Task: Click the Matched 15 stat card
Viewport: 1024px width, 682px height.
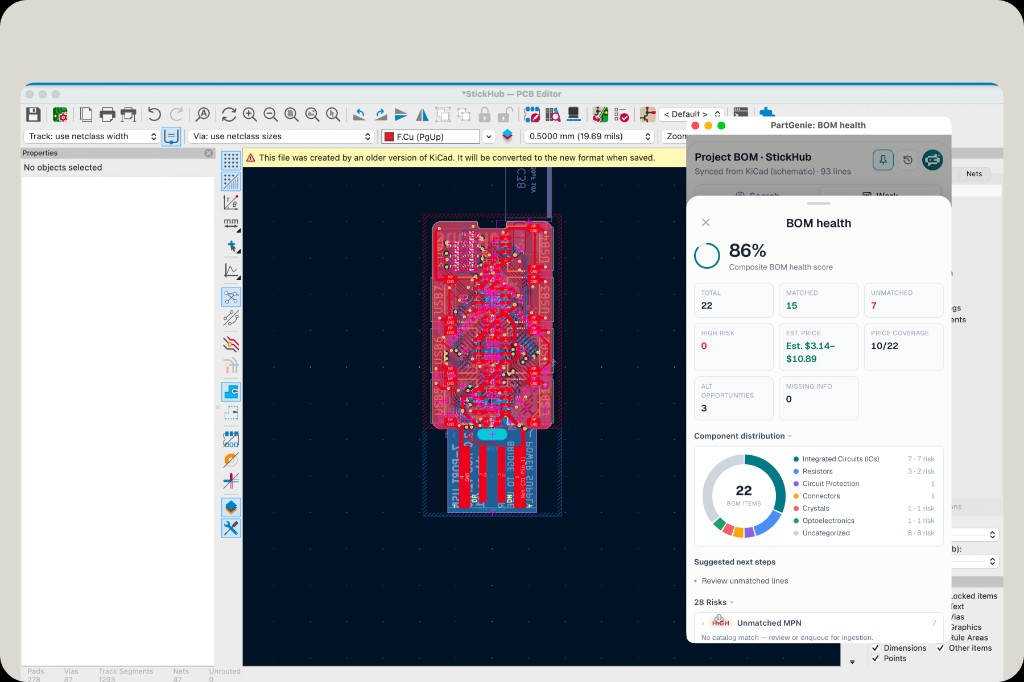Action: click(x=819, y=300)
